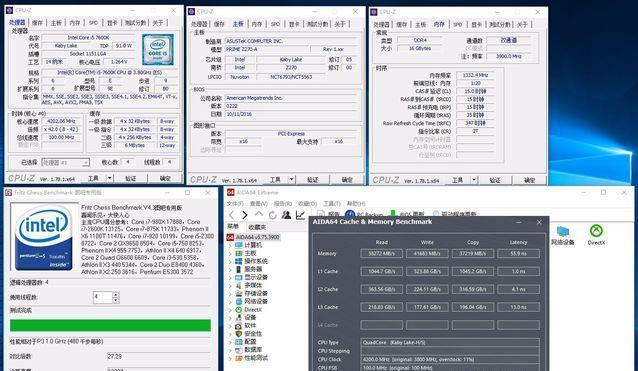
Task: Click the L1 Cache Latency 1.0 ns value
Action: click(518, 271)
